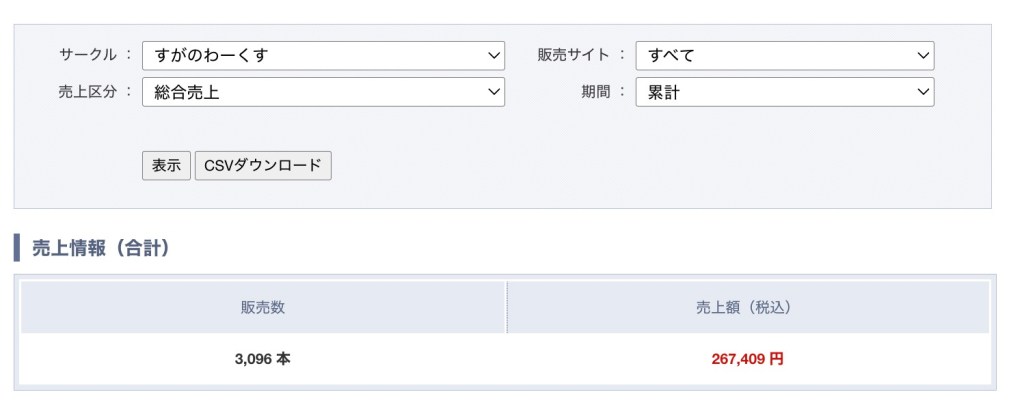Click the 販売数 column header
1024x407 pixels.
(263, 308)
